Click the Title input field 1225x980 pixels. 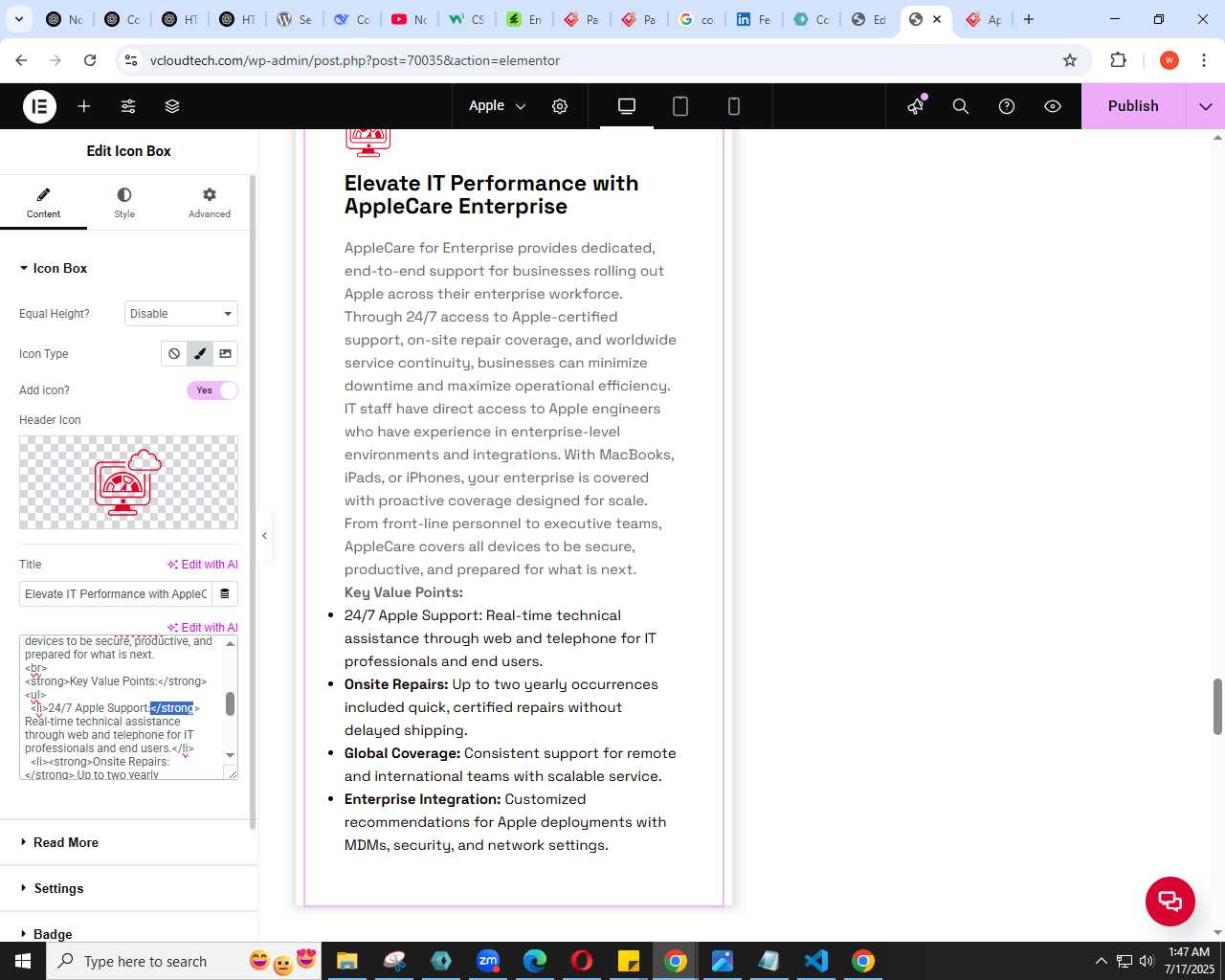pos(116,594)
